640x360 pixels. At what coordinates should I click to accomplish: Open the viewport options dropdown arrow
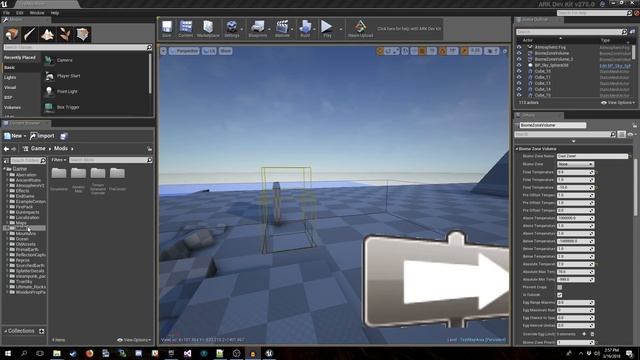tap(163, 51)
